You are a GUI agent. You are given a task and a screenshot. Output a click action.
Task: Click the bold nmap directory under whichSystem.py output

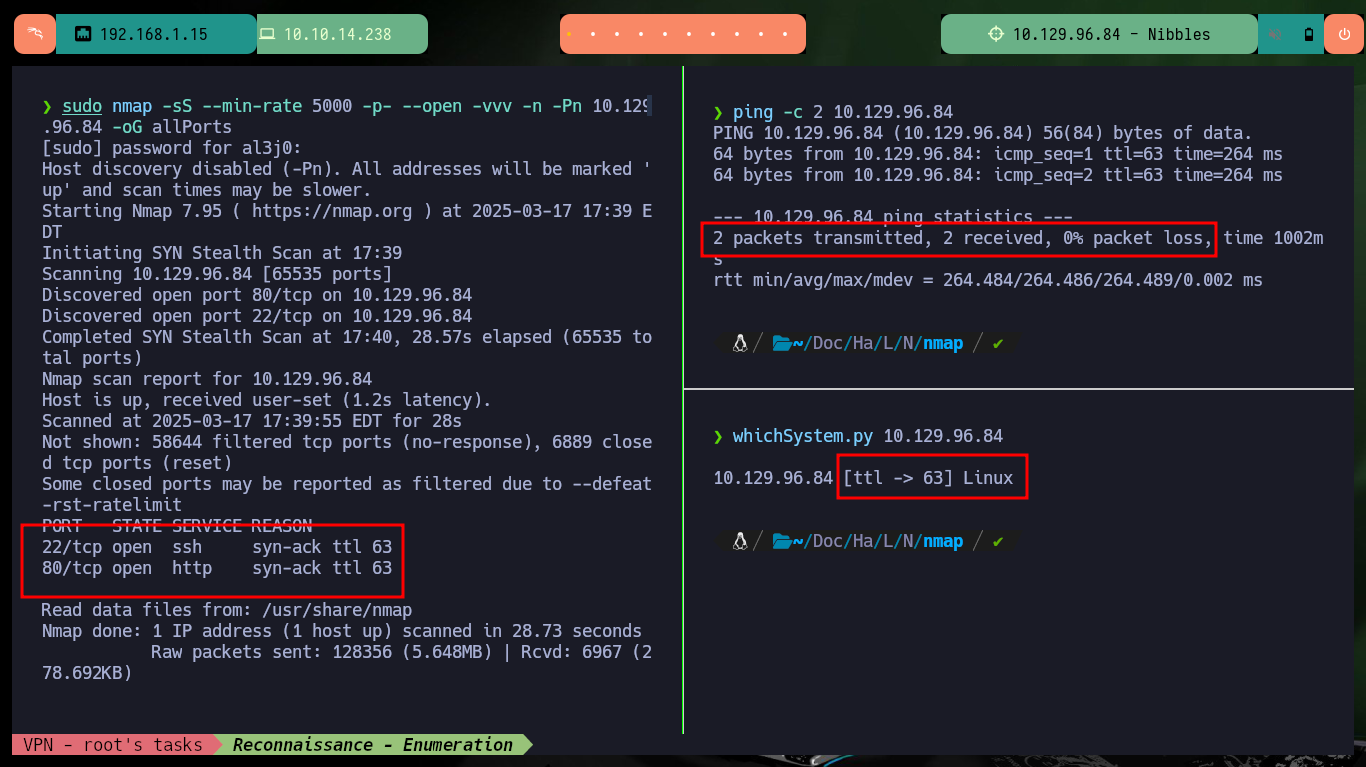click(x=943, y=541)
